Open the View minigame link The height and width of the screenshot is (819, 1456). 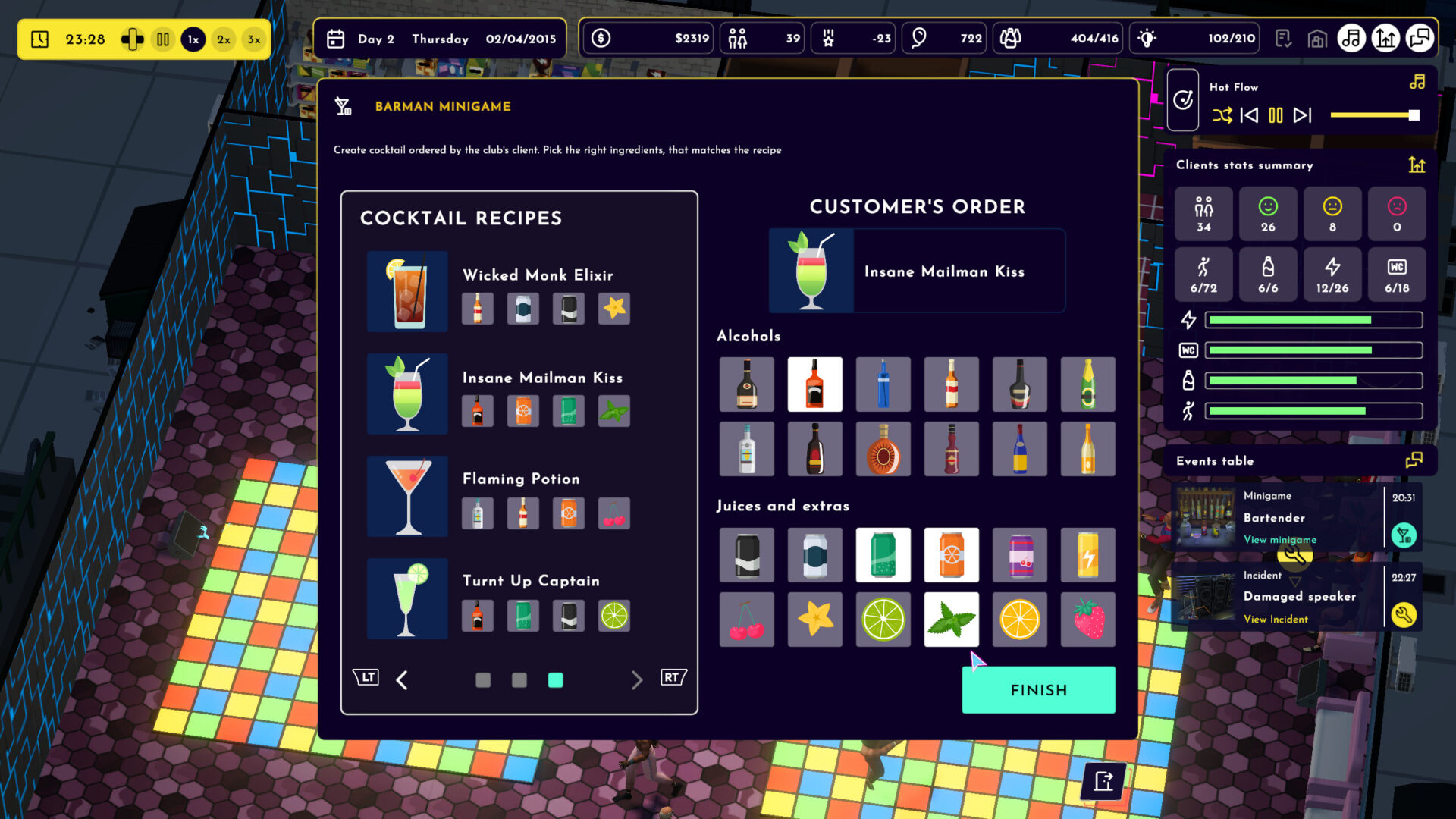point(1279,540)
